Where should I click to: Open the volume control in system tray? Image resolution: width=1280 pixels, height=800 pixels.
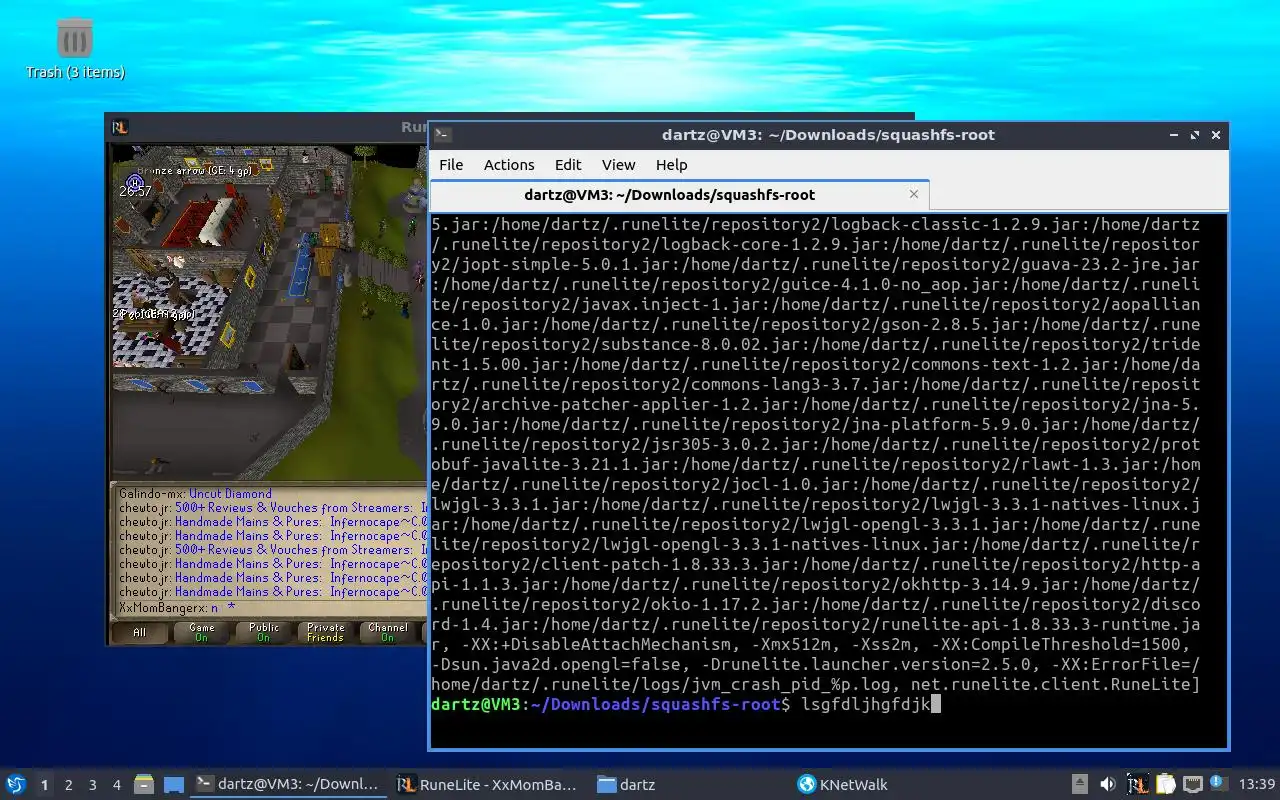1108,785
